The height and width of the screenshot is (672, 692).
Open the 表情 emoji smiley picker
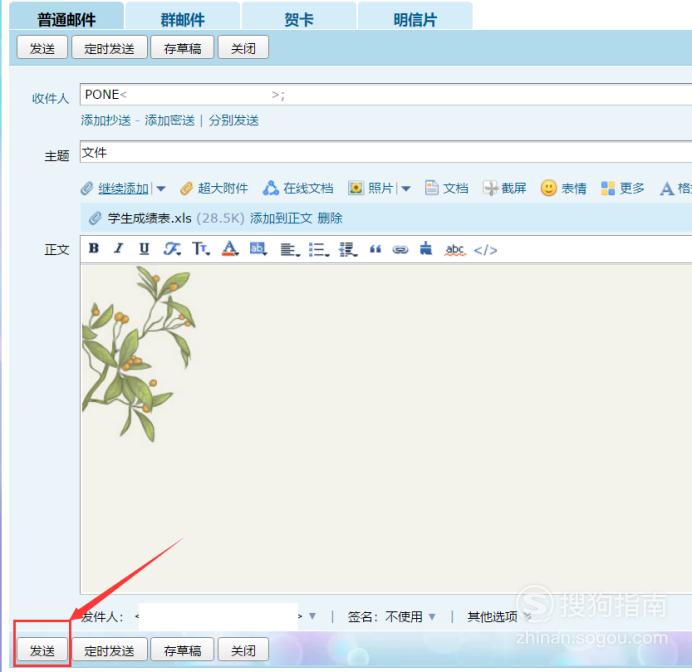click(549, 188)
